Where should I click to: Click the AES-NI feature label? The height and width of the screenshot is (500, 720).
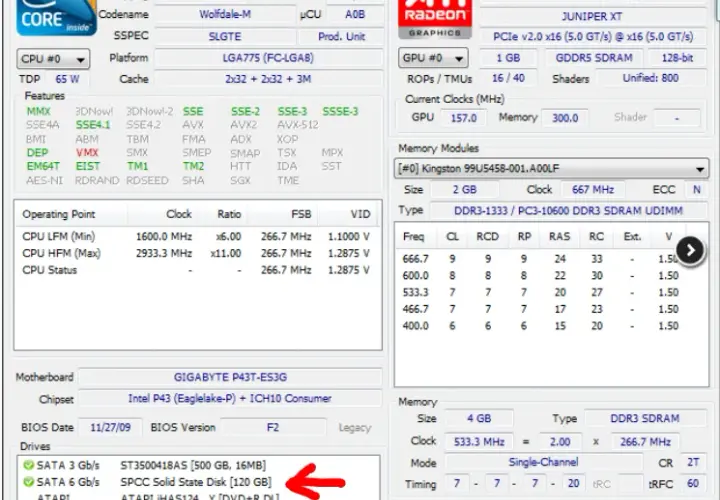pyautogui.click(x=45, y=180)
